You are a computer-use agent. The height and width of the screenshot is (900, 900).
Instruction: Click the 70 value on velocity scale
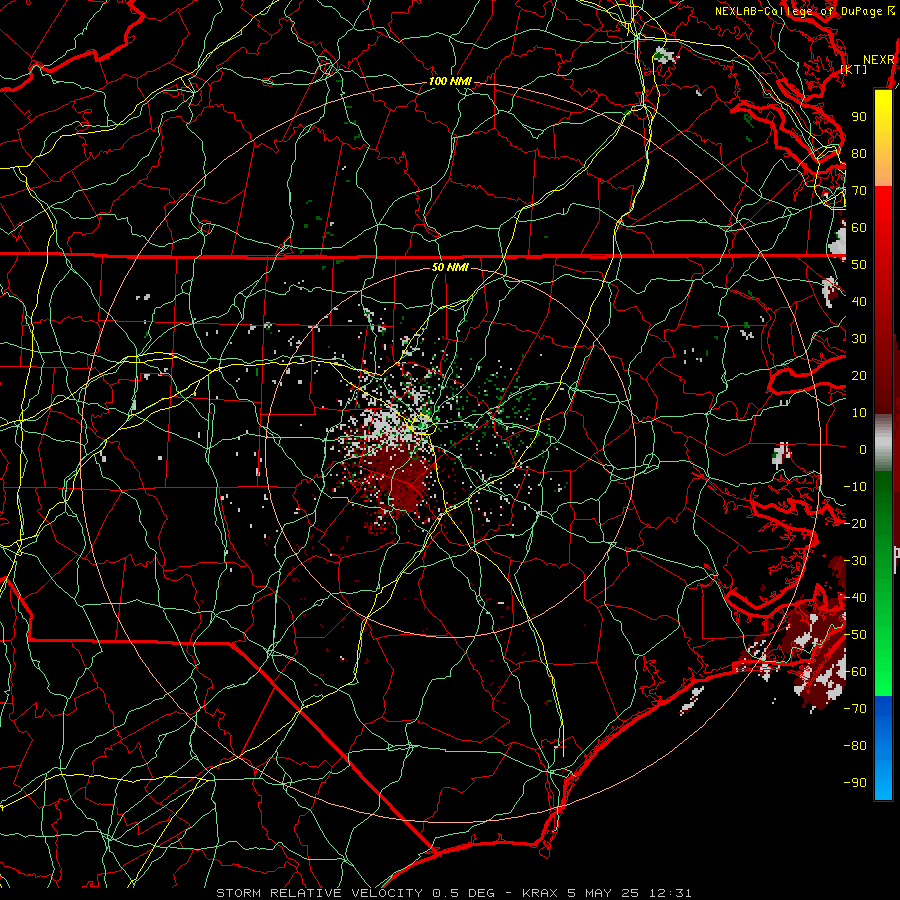859,191
